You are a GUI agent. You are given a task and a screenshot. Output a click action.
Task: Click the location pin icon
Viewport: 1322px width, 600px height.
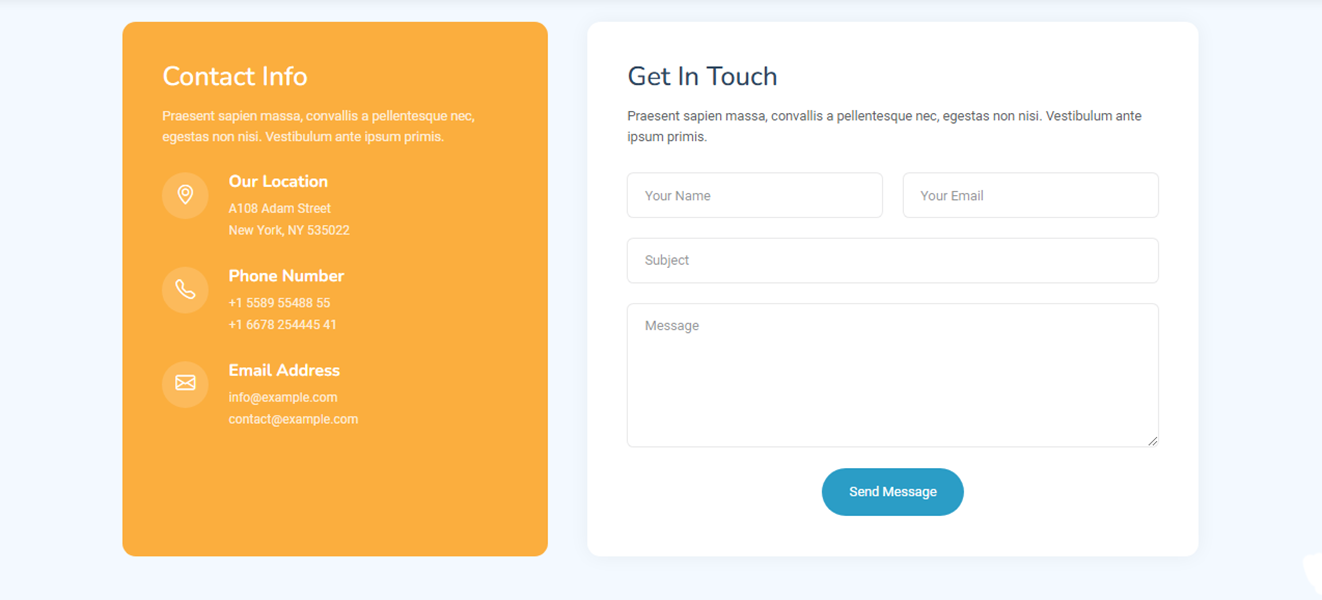coord(185,195)
